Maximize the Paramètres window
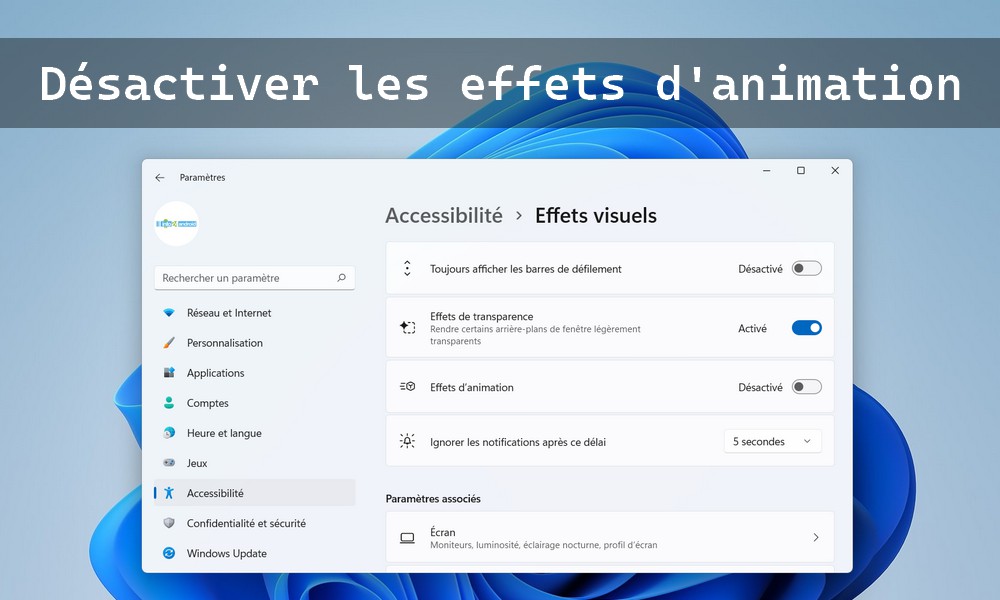The image size is (1000, 600). click(801, 171)
